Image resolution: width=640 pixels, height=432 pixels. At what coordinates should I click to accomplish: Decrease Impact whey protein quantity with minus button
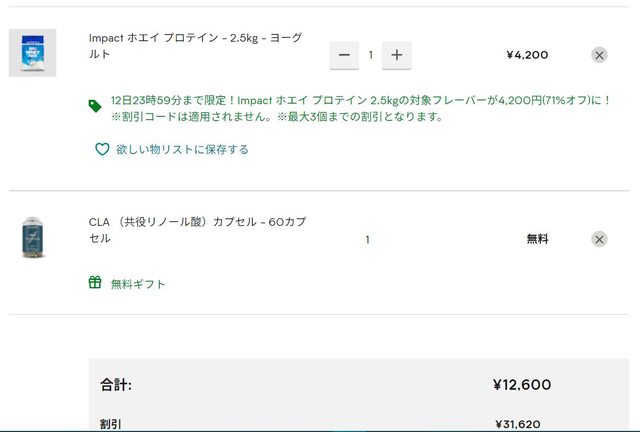click(344, 55)
